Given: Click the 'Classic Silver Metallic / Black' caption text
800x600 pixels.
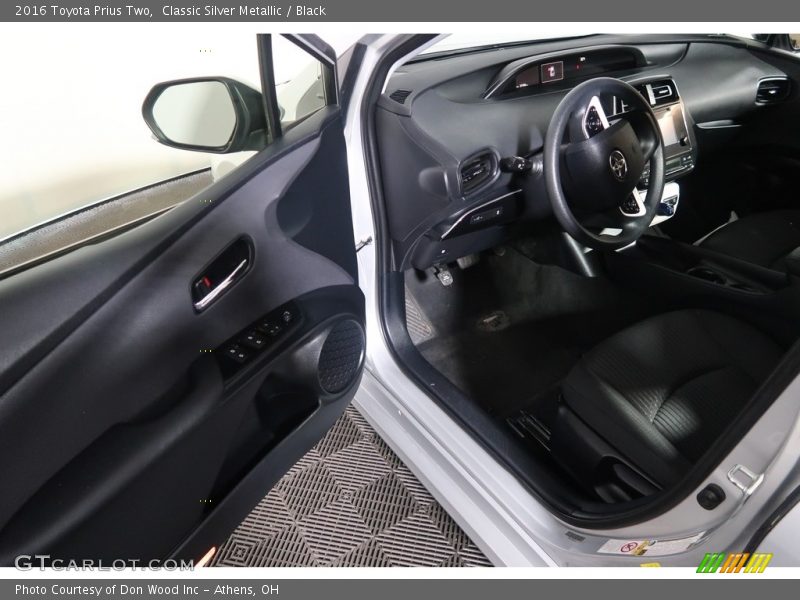Looking at the screenshot, I should (244, 11).
